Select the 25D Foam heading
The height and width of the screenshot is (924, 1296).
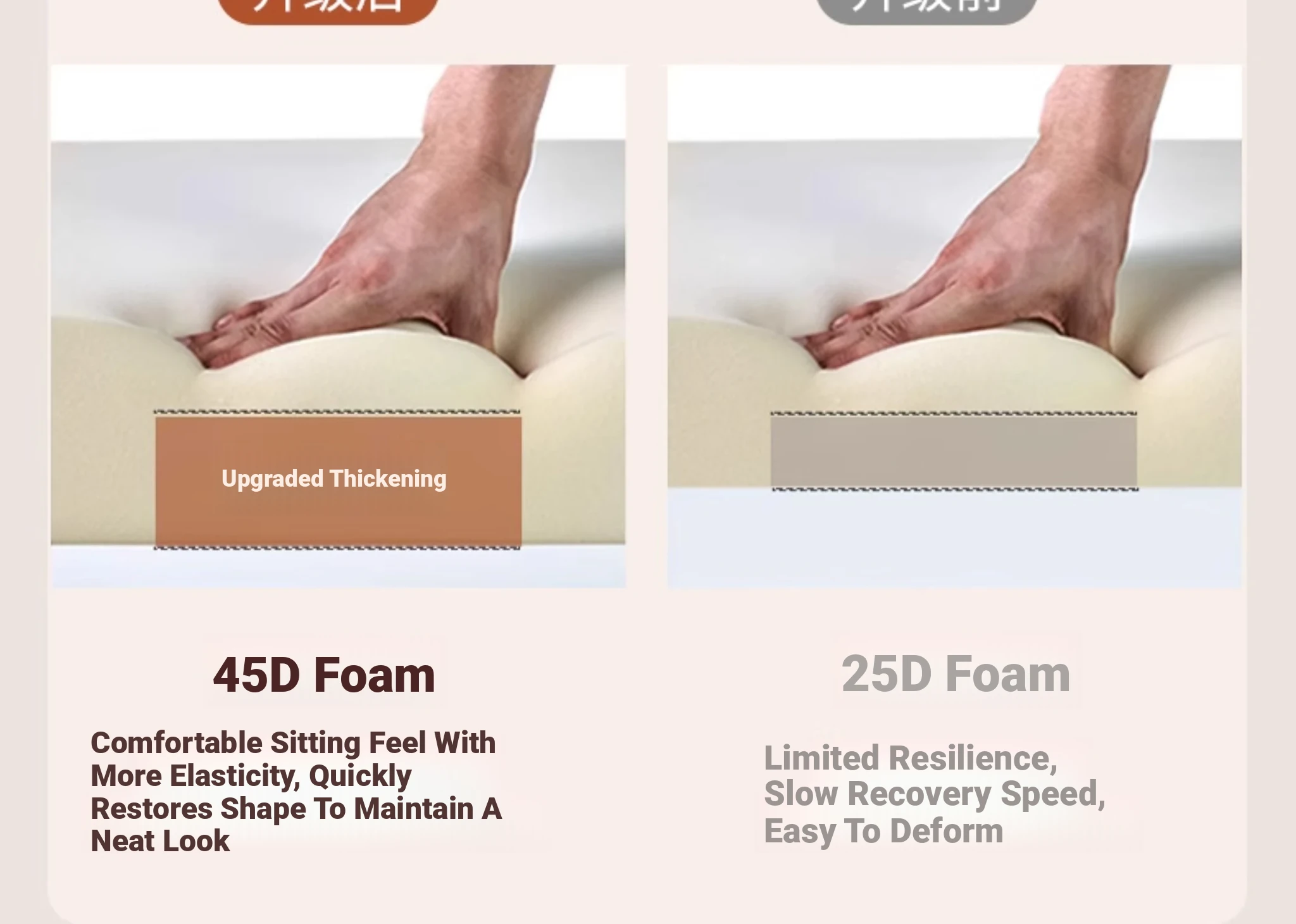956,675
